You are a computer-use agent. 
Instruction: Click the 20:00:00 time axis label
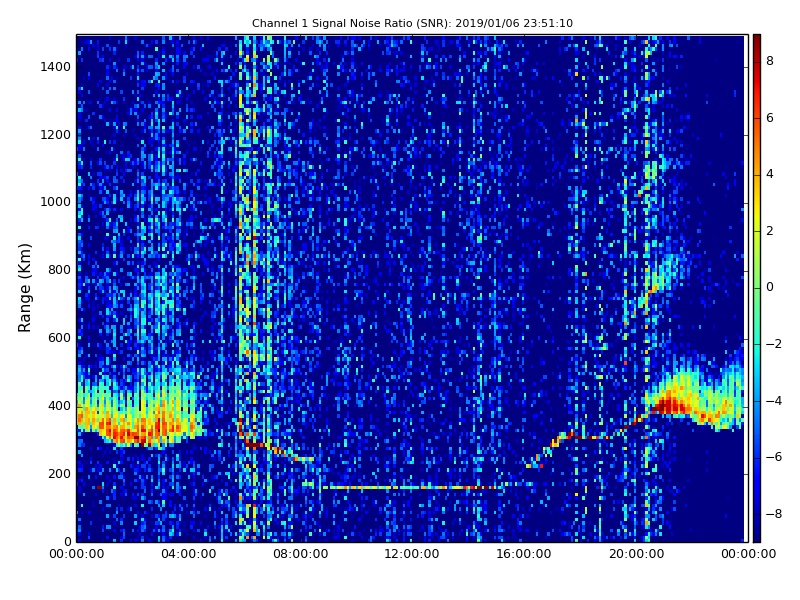coord(636,554)
